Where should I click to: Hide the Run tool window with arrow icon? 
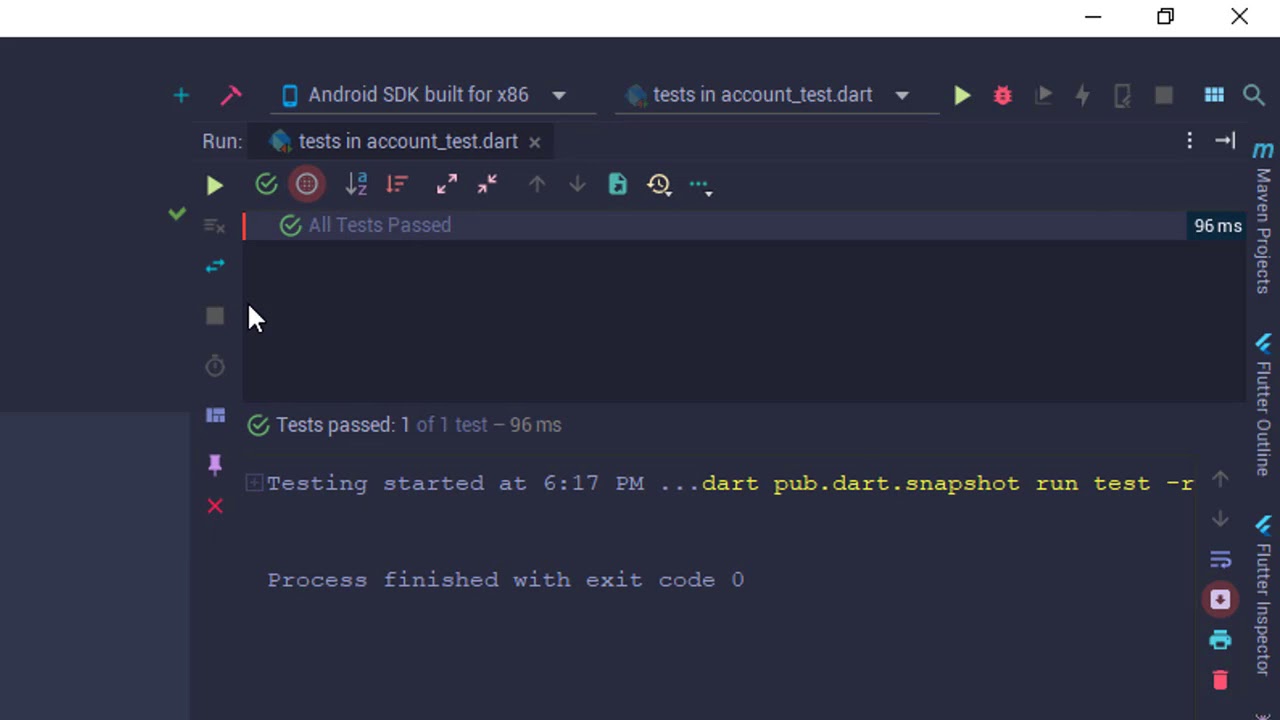(x=1225, y=141)
